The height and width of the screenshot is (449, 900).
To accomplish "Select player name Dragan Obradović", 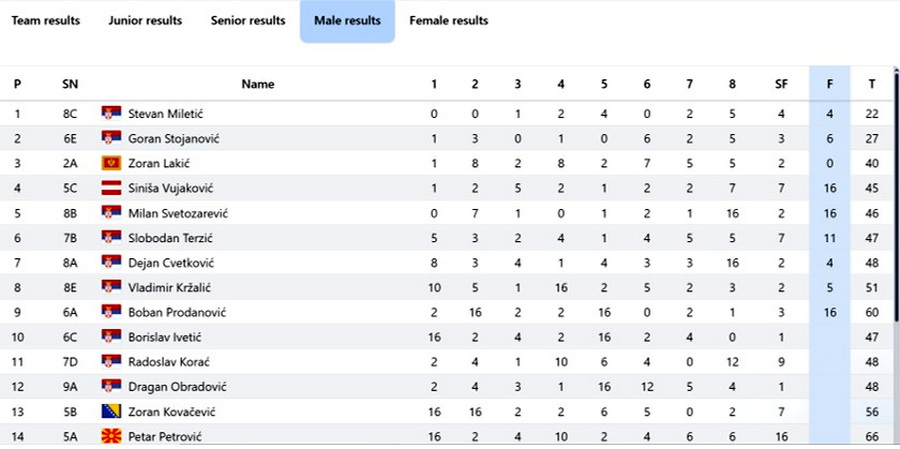I will (x=177, y=386).
